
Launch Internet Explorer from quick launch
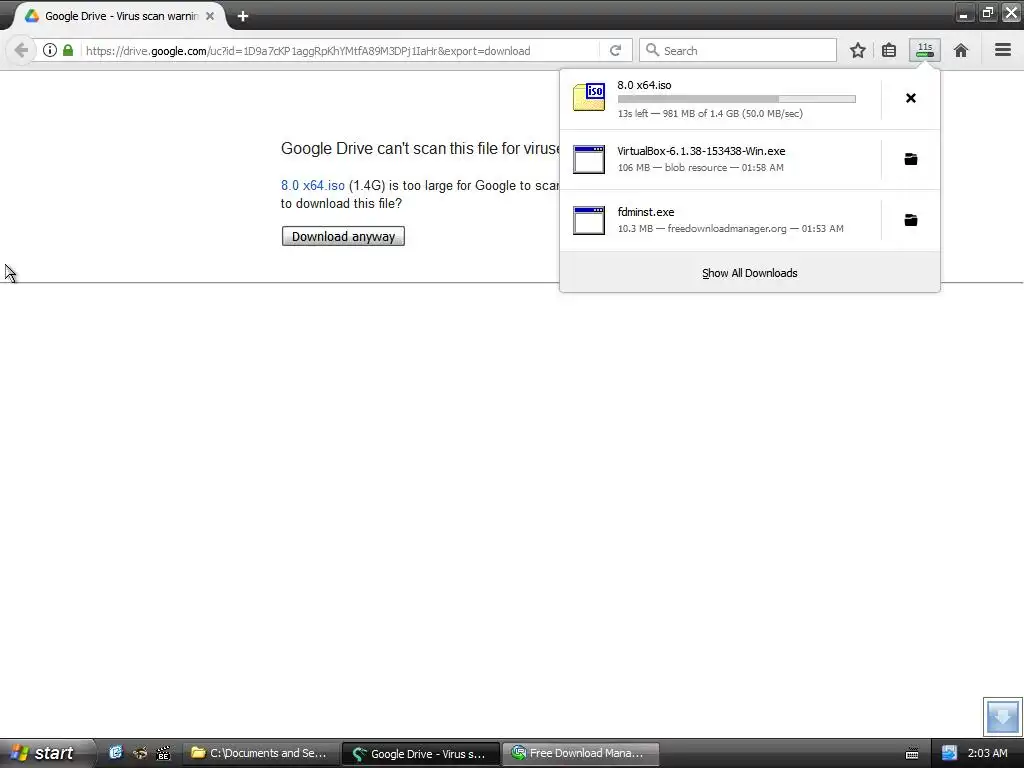click(x=116, y=753)
